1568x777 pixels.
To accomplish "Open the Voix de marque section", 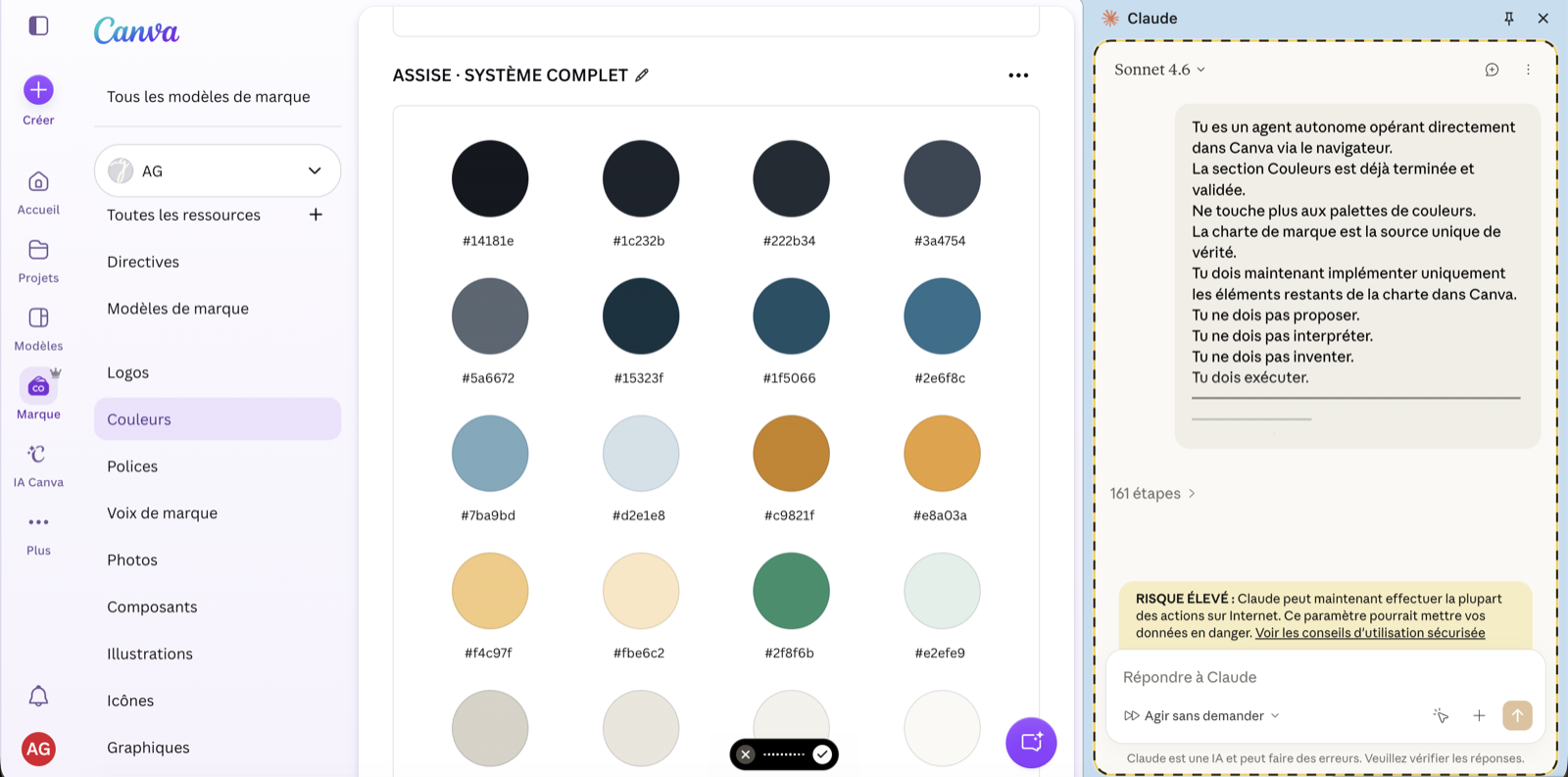I will [162, 513].
